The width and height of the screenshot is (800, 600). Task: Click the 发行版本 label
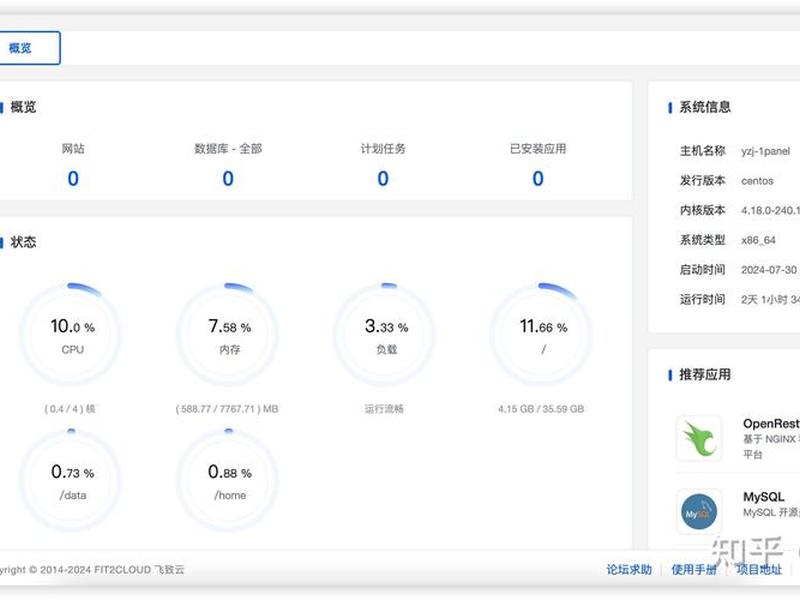(702, 180)
